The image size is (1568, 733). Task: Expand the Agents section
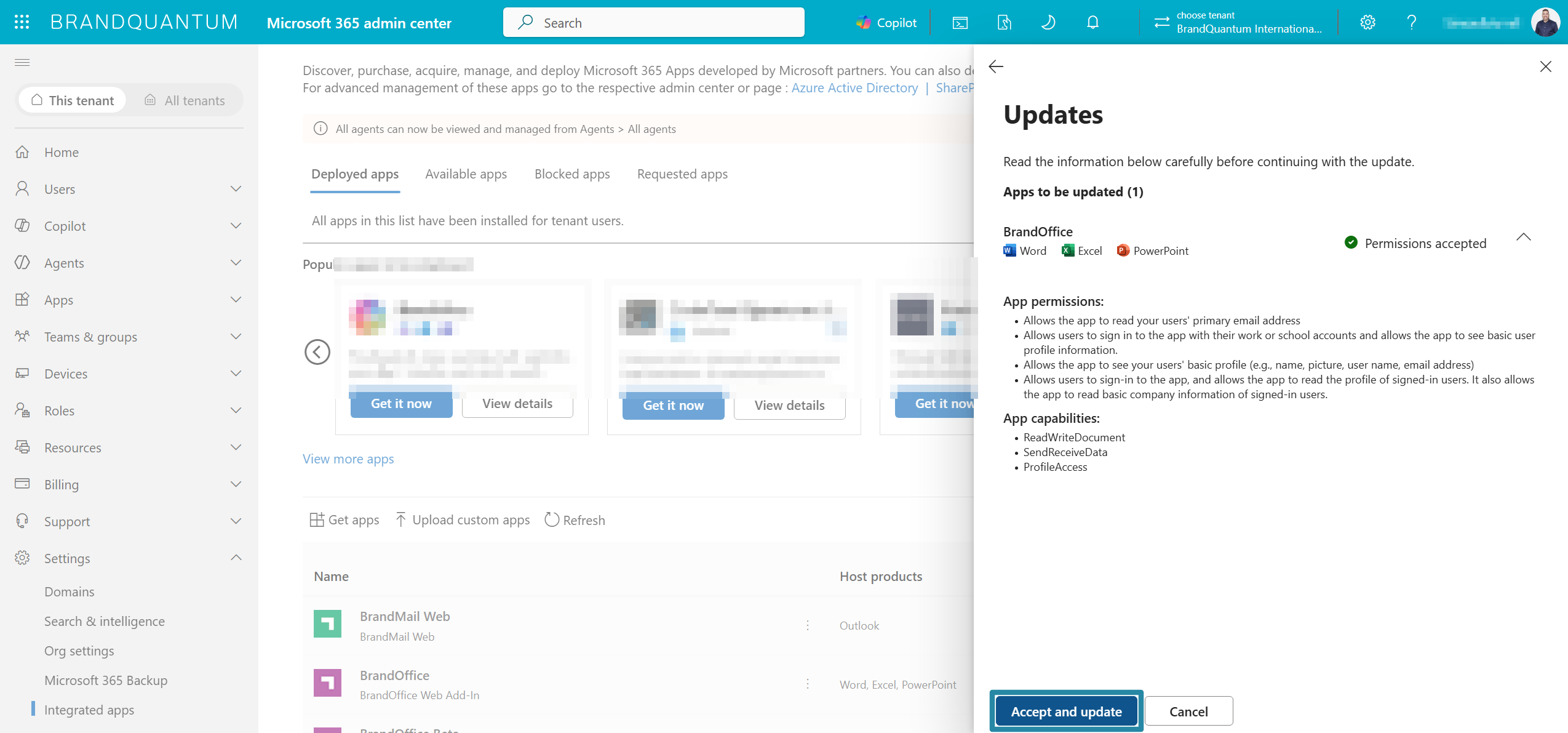click(236, 263)
